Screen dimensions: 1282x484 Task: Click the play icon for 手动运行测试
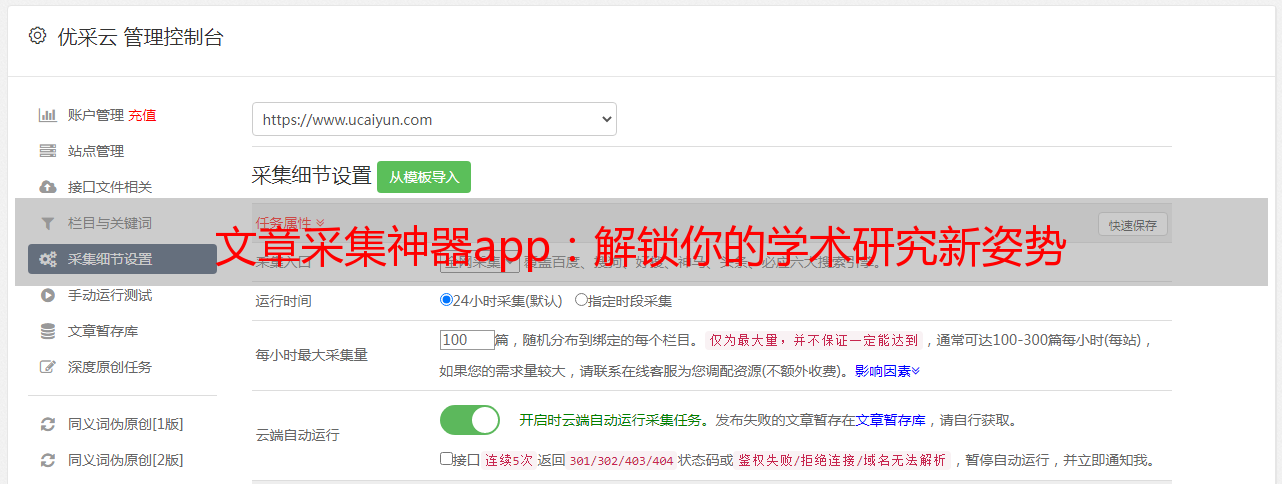(x=47, y=295)
